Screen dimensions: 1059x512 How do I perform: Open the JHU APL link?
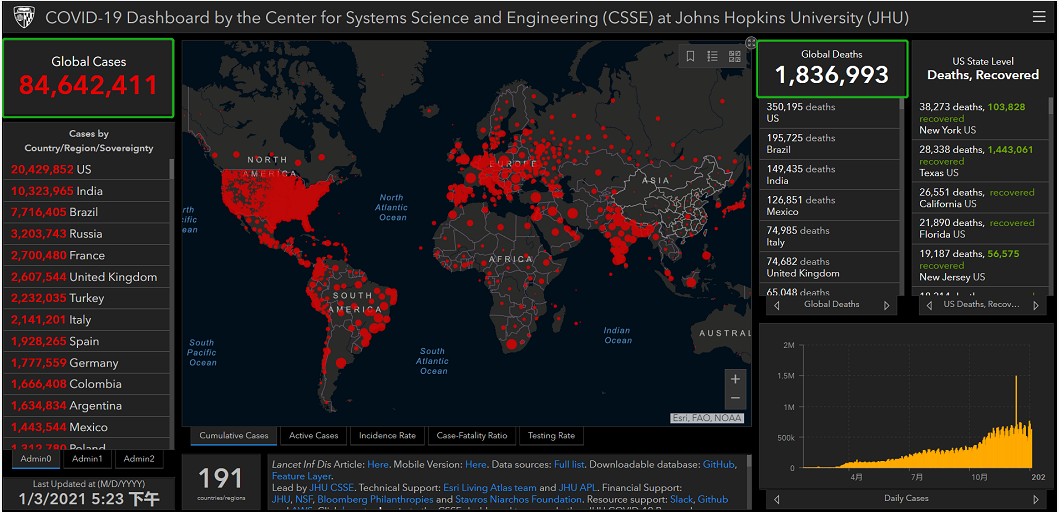coord(575,488)
